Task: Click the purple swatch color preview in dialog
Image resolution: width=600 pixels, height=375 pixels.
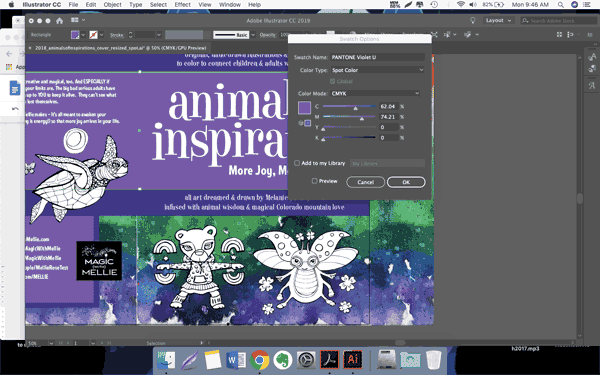Action: (x=305, y=108)
